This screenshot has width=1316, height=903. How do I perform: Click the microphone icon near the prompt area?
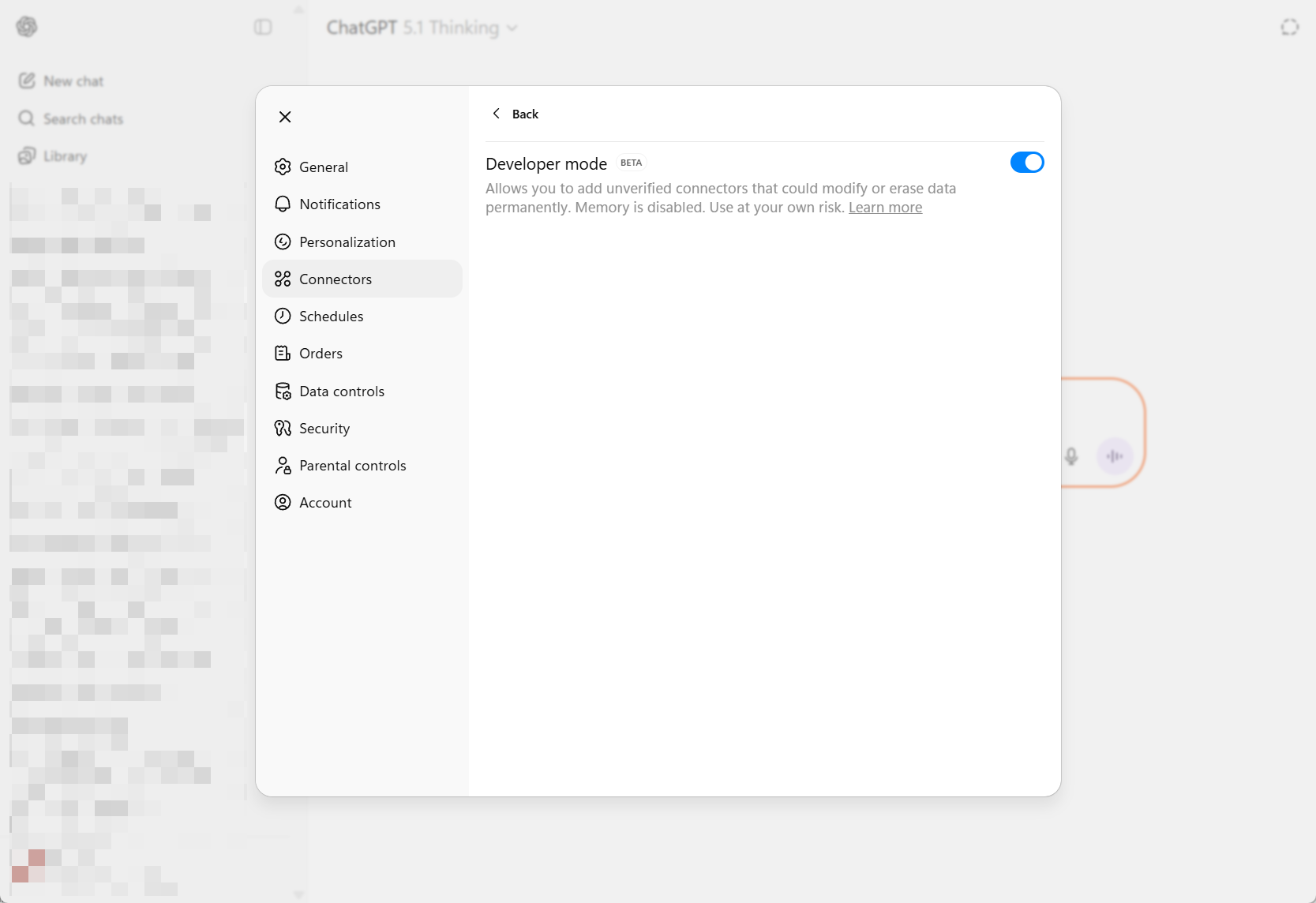1071,456
